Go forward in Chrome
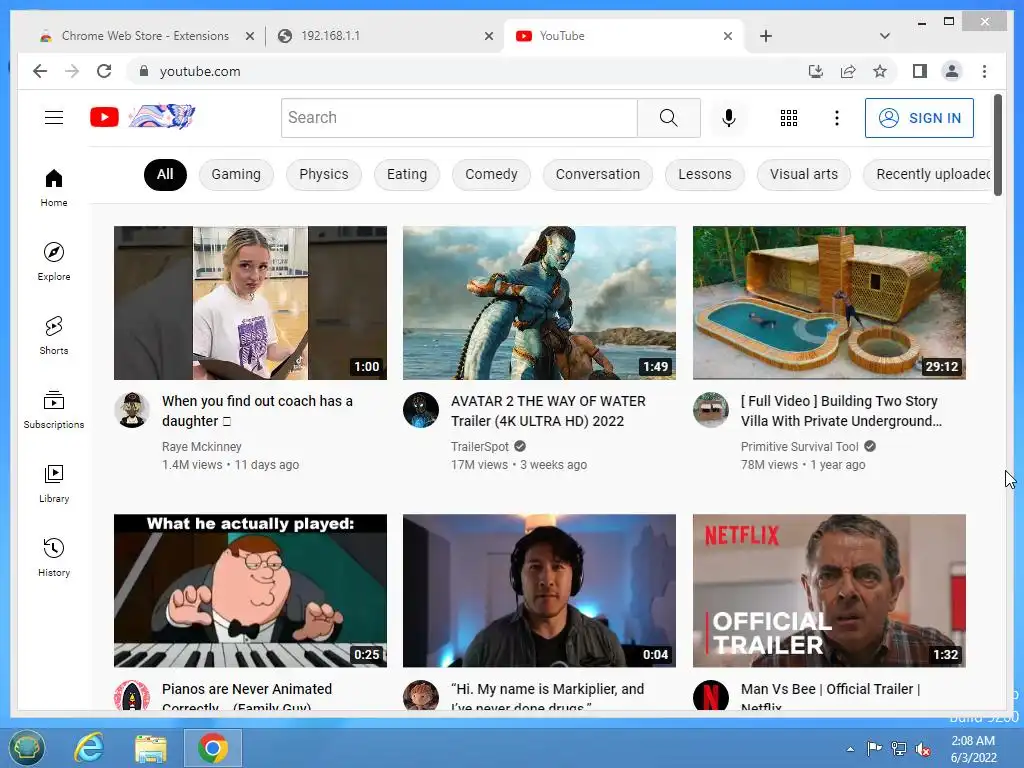The width and height of the screenshot is (1024, 768). click(72, 71)
